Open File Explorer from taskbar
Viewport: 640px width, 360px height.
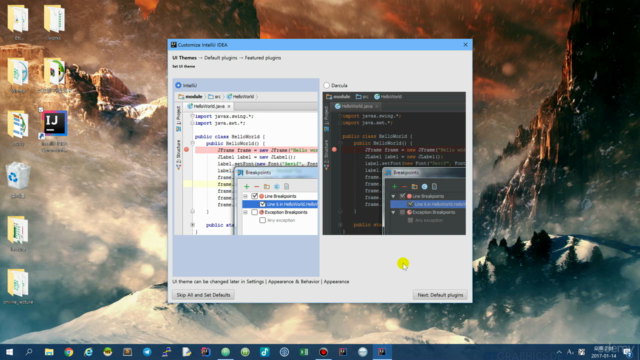49,352
